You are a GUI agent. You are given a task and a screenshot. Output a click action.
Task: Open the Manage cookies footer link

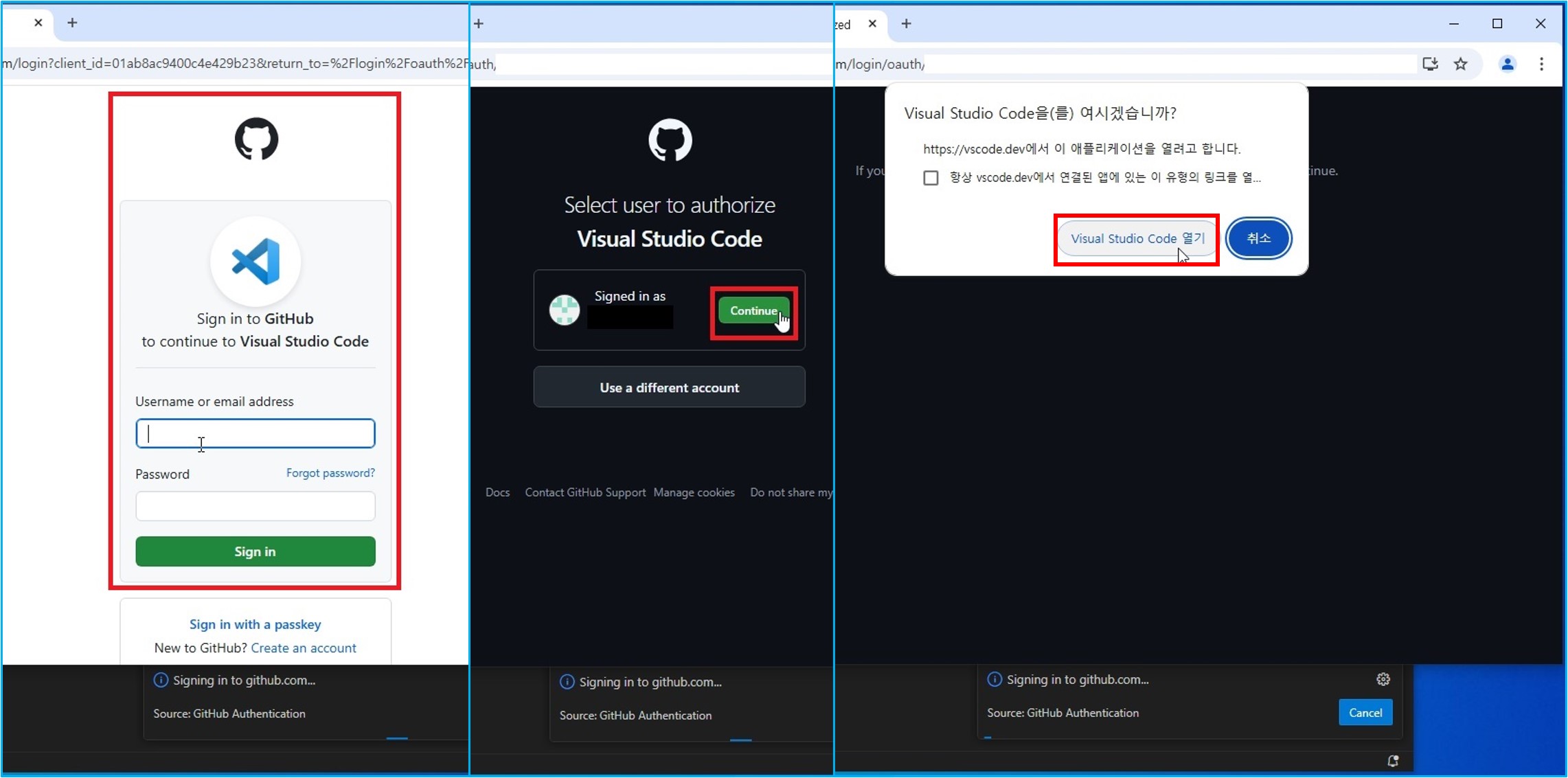tap(694, 492)
